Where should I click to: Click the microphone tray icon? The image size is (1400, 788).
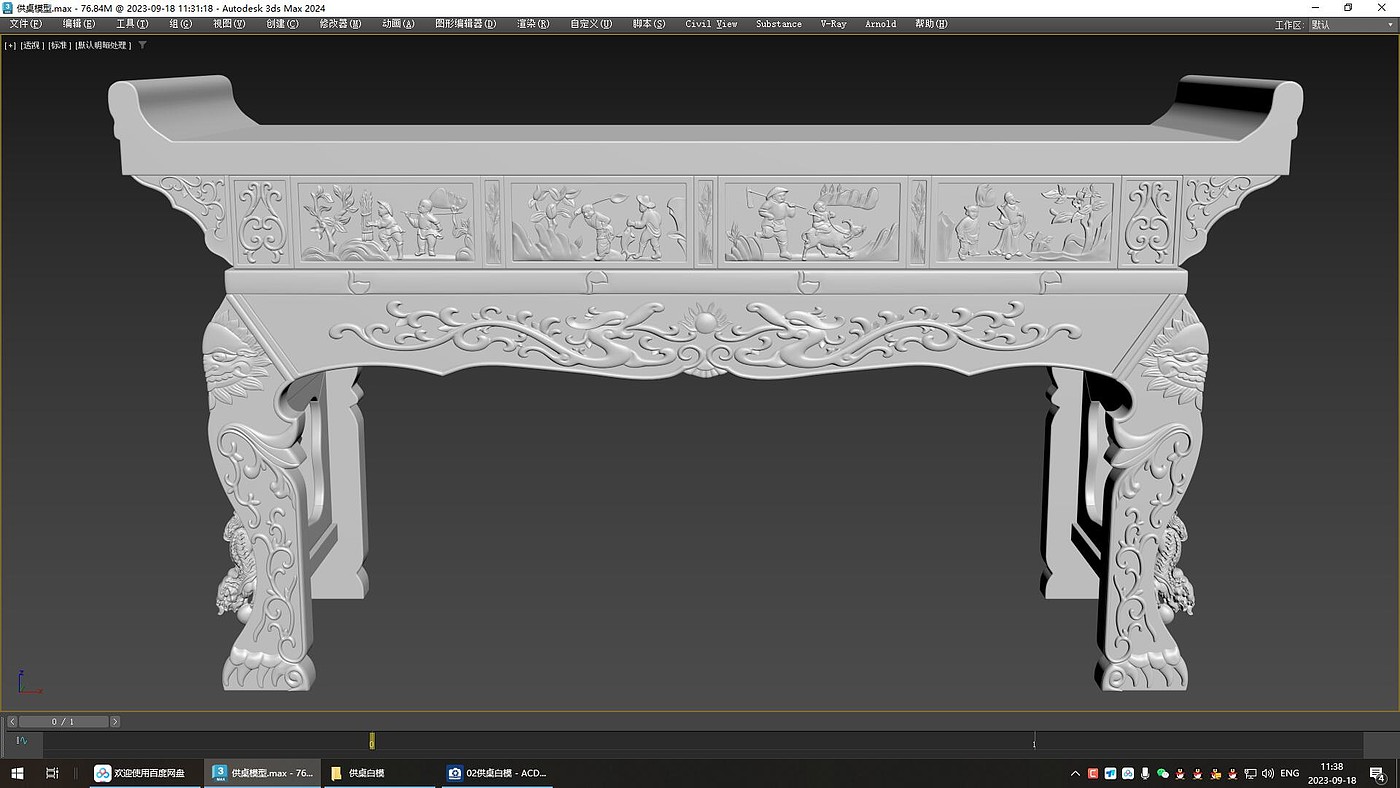pyautogui.click(x=1145, y=773)
